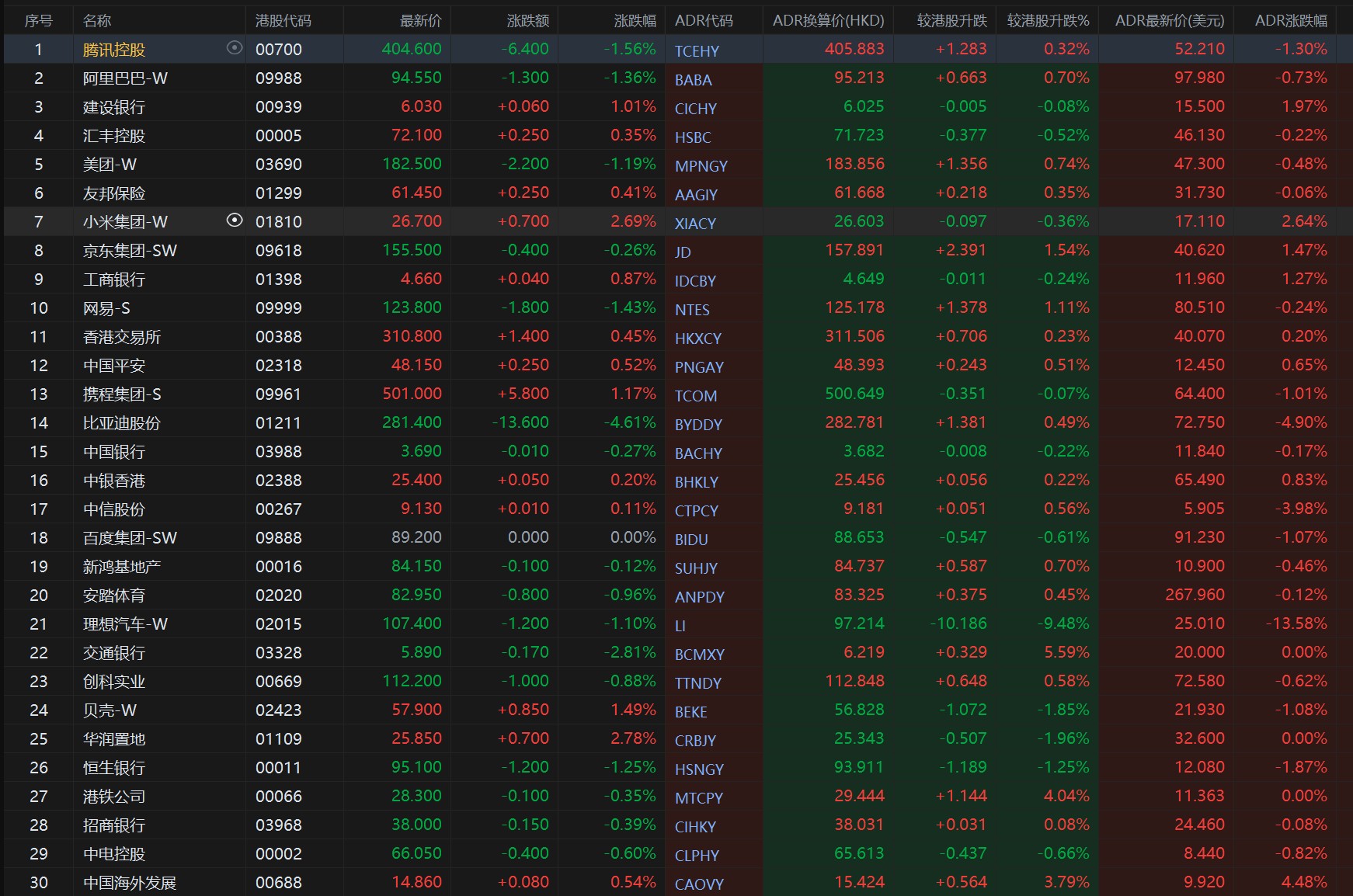Select stock name 小米集团-W
1353x896 pixels.
(125, 222)
